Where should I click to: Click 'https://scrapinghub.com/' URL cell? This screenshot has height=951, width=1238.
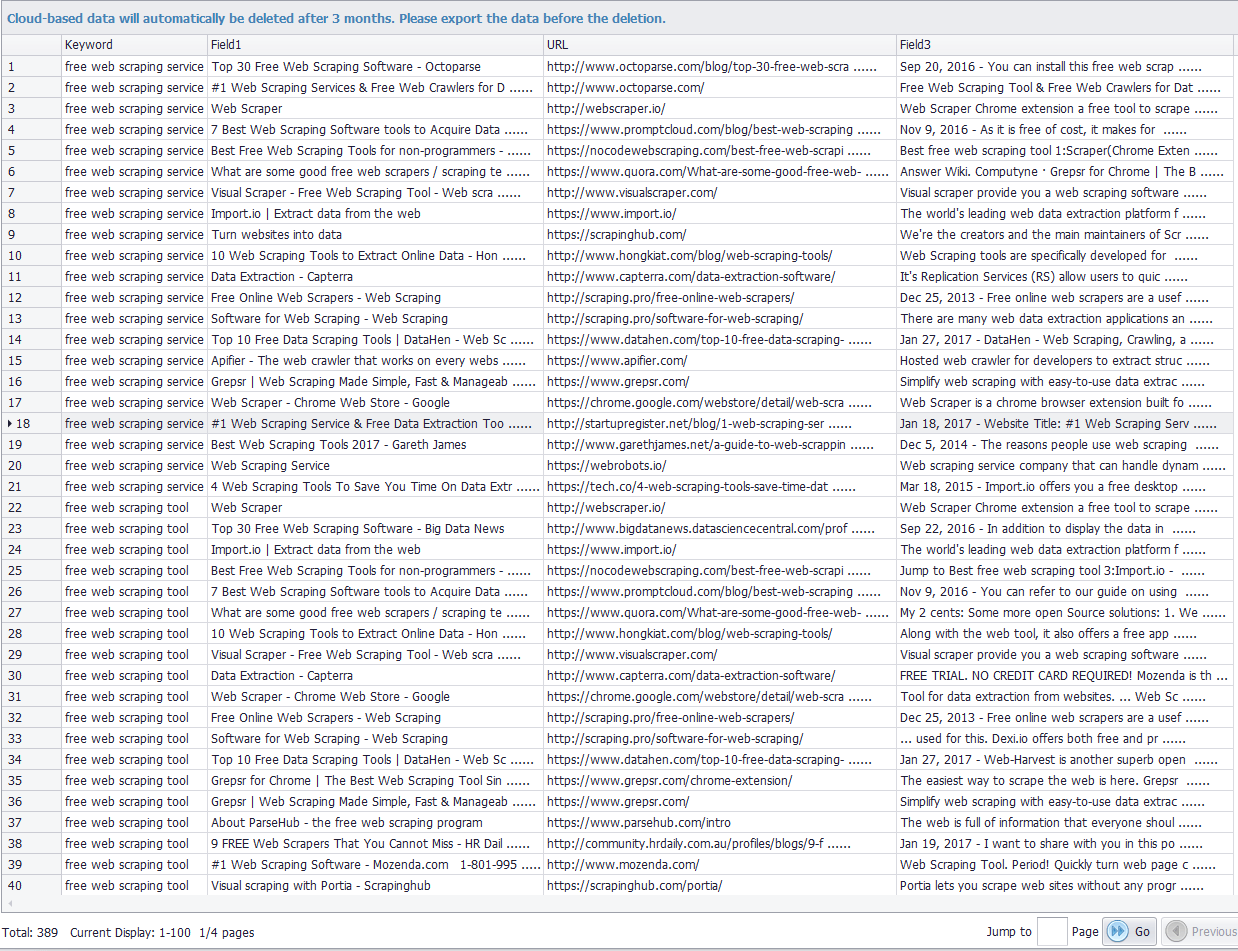coord(720,235)
